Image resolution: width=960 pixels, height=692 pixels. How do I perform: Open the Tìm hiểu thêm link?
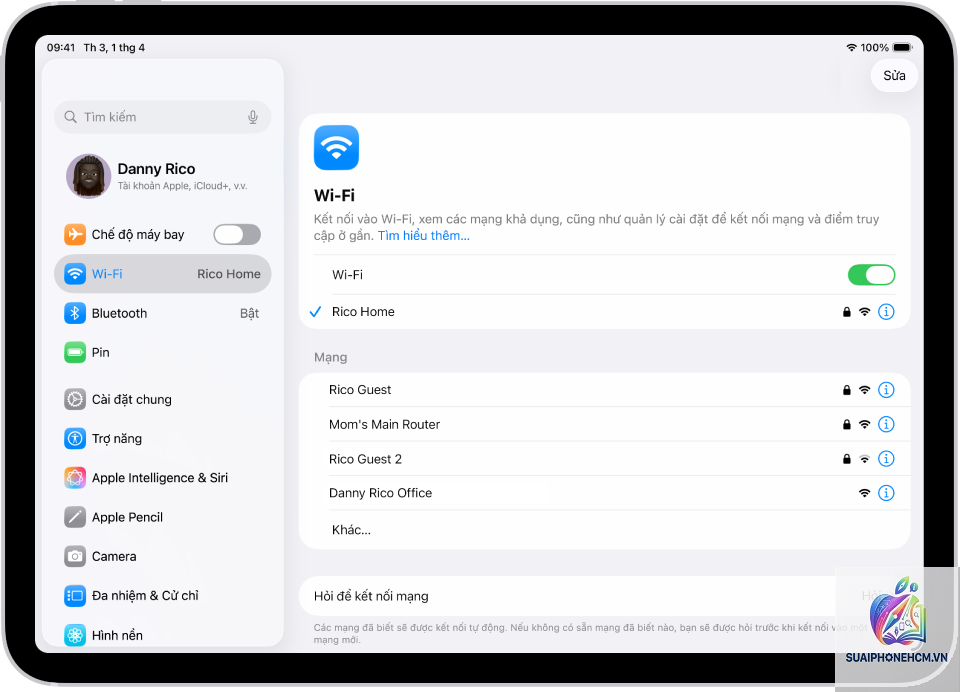coord(424,236)
